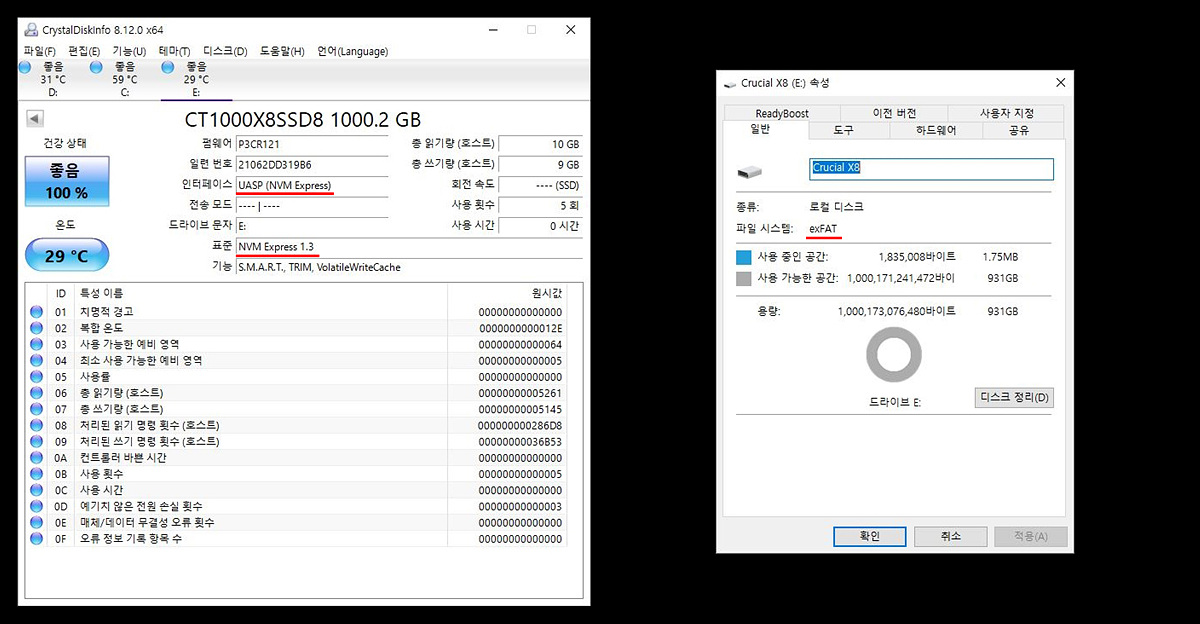
Task: Open the 디스크(D) menu
Action: click(x=225, y=51)
